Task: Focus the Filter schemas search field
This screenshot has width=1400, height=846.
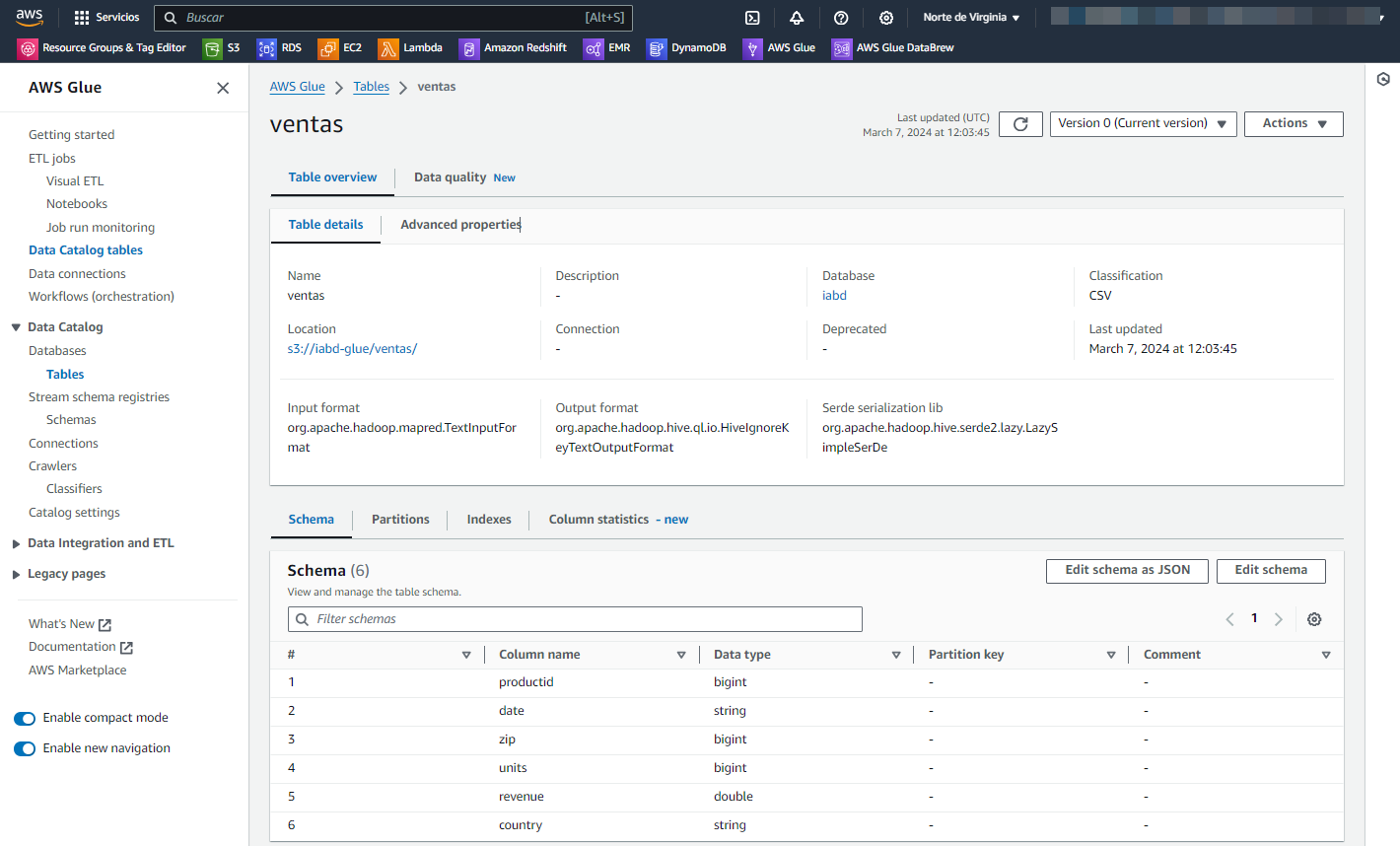Action: [575, 619]
